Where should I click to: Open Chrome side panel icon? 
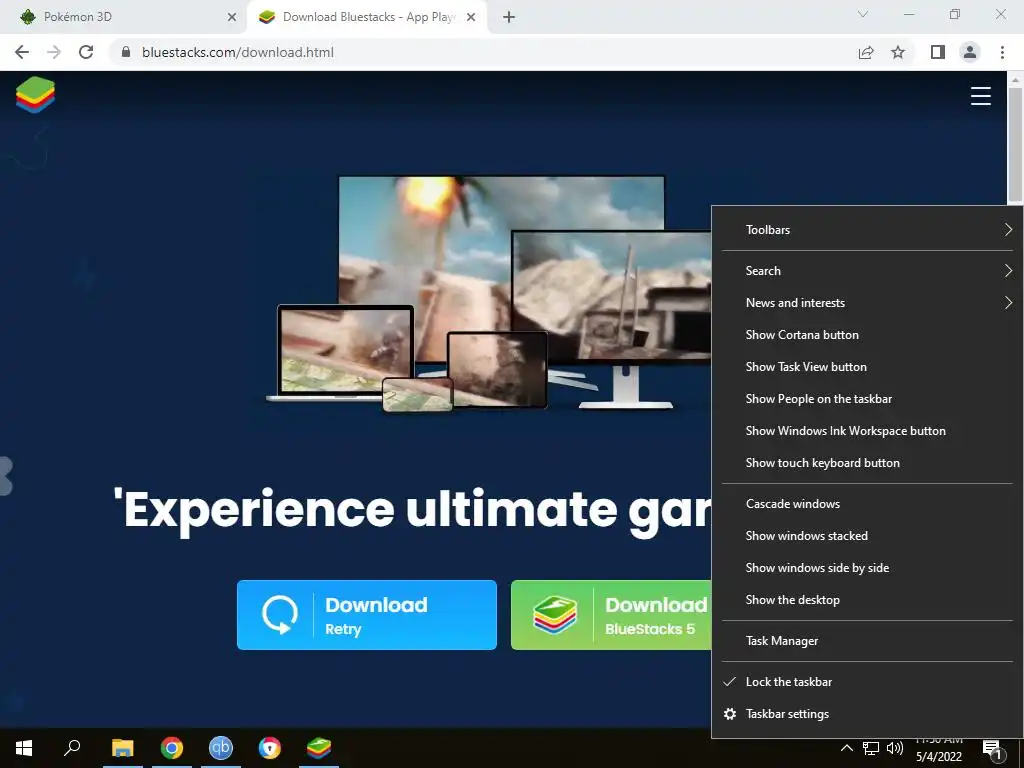click(938, 52)
